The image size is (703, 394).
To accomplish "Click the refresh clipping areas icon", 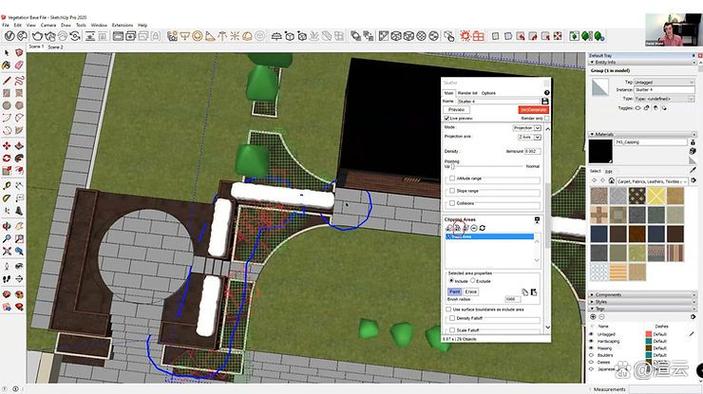I will coord(482,228).
